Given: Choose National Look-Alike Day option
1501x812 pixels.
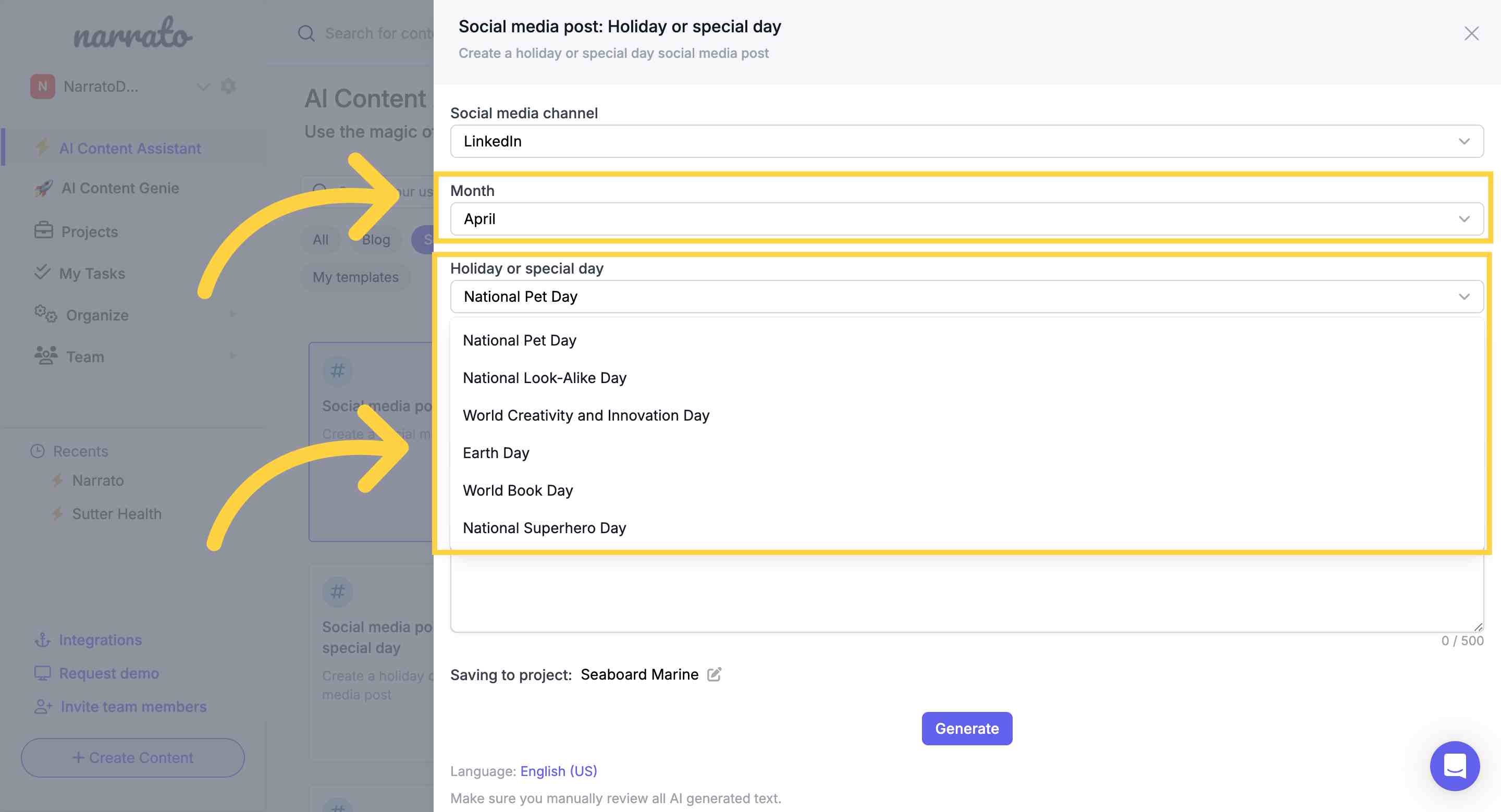Looking at the screenshot, I should pyautogui.click(x=544, y=378).
